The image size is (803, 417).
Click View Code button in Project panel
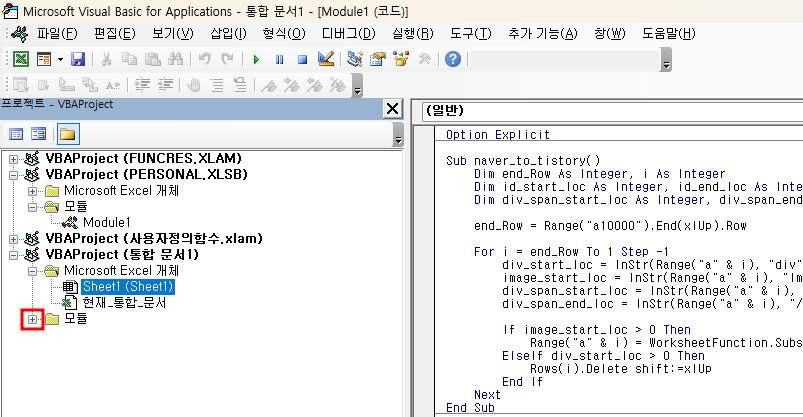(x=16, y=134)
